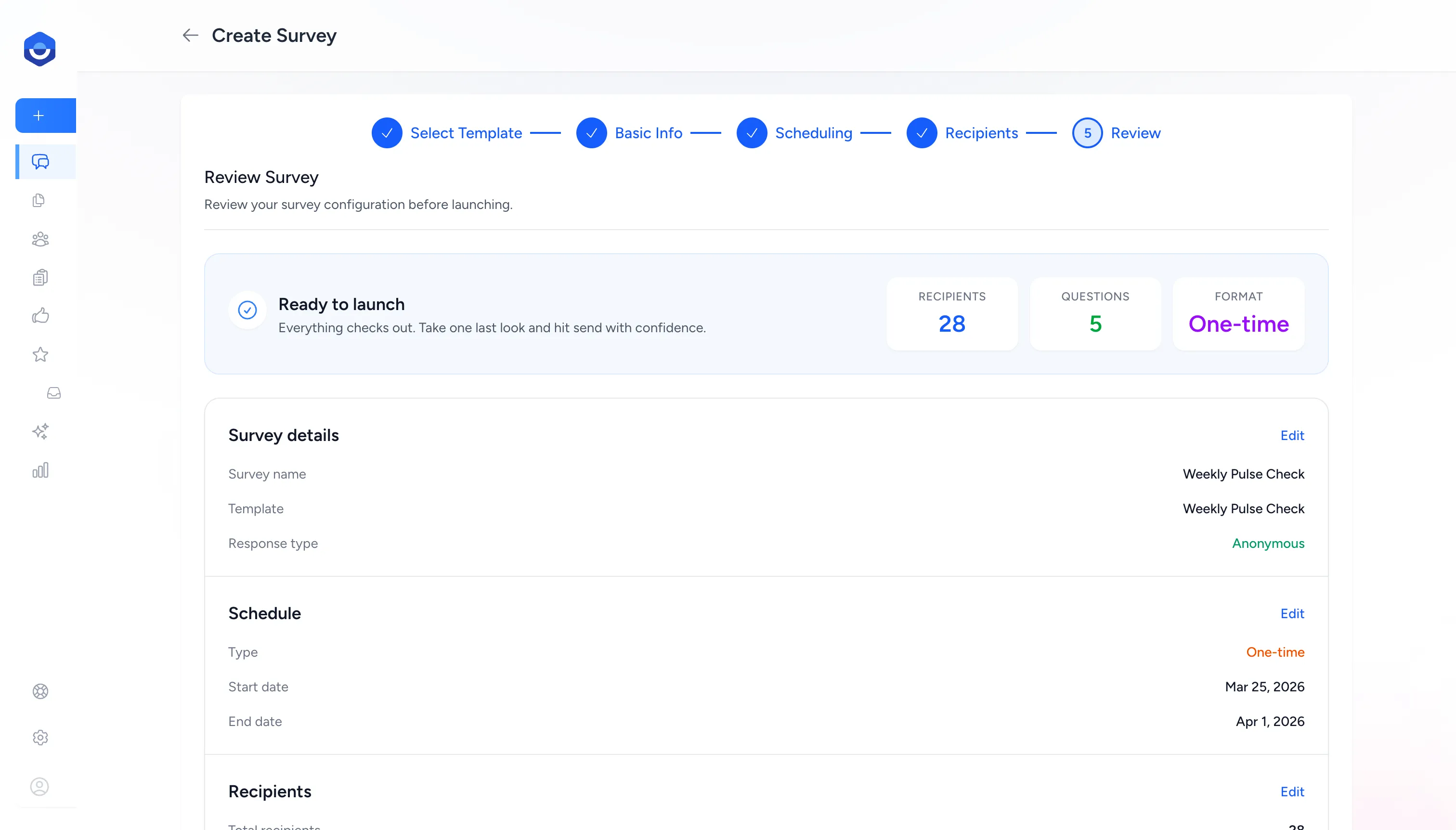Image resolution: width=1456 pixels, height=830 pixels.
Task: Open the star icon in sidebar
Action: (x=40, y=354)
